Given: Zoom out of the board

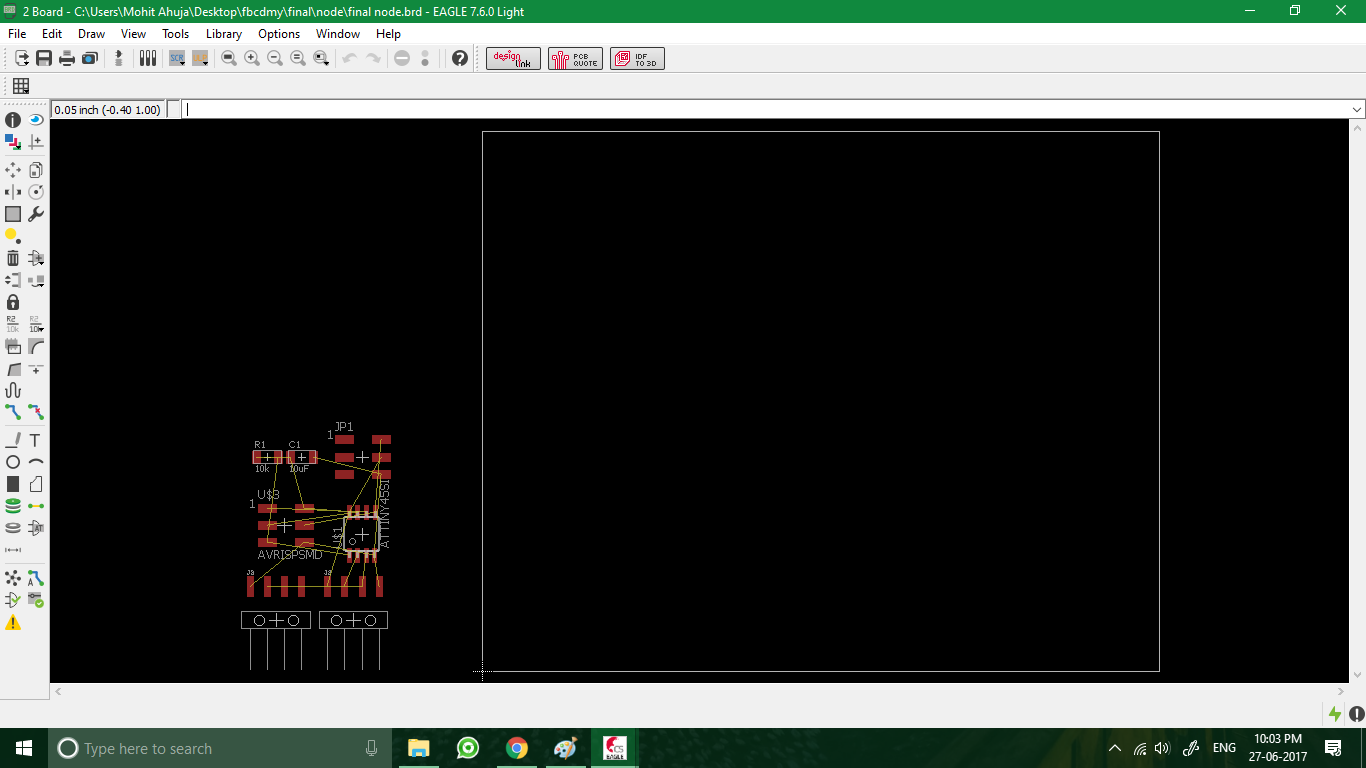Looking at the screenshot, I should coord(275,59).
